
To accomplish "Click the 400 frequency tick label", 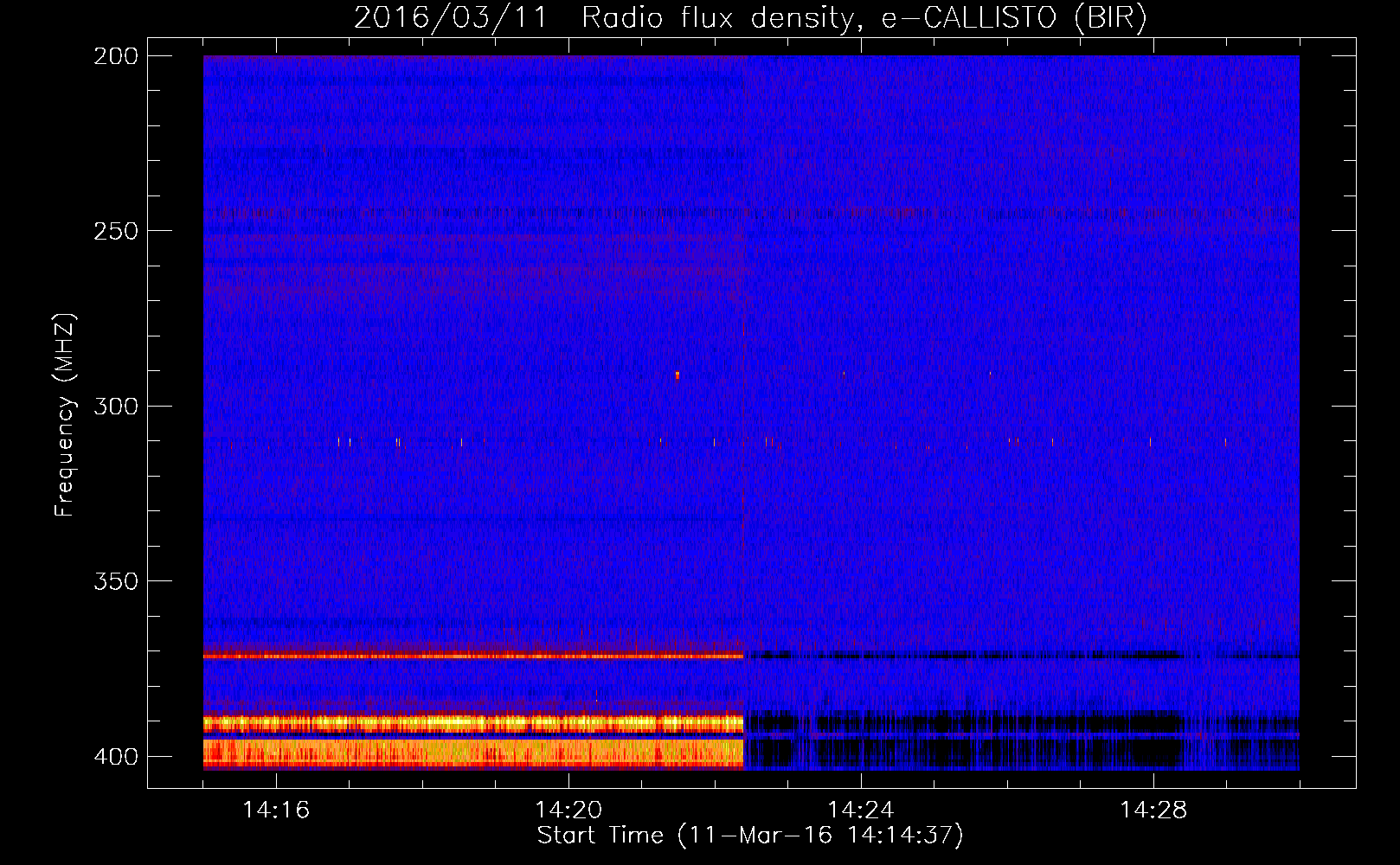I will [x=116, y=757].
